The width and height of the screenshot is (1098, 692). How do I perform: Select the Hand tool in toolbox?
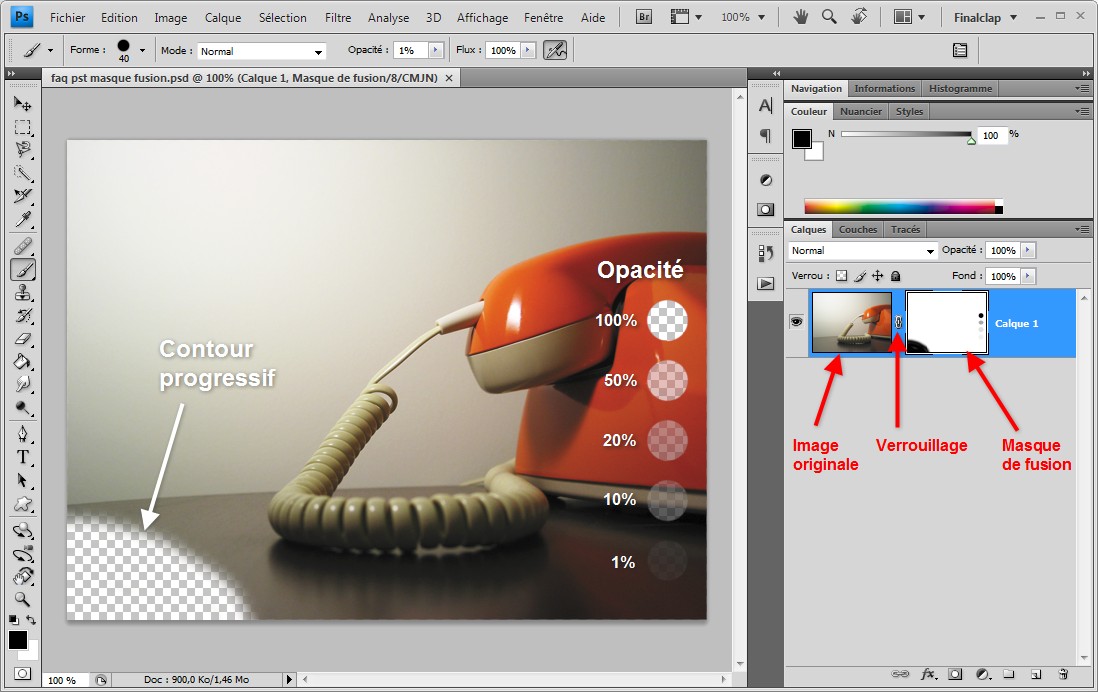pyautogui.click(x=22, y=577)
